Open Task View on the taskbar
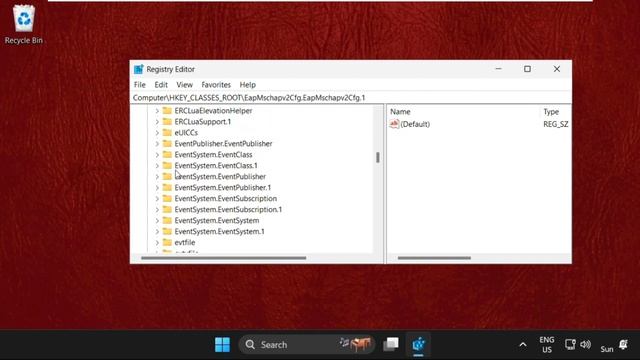The width and height of the screenshot is (640, 360). [x=391, y=344]
